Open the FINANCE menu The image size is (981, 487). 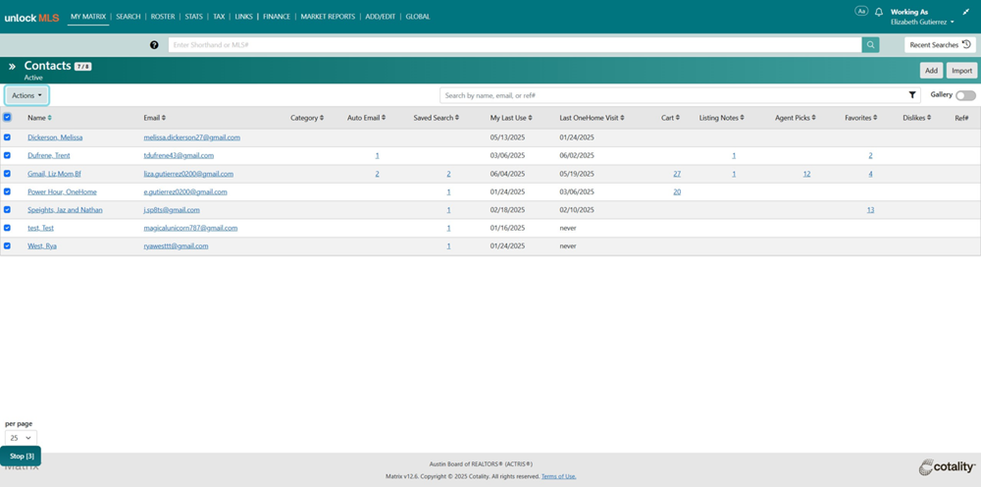click(x=277, y=17)
